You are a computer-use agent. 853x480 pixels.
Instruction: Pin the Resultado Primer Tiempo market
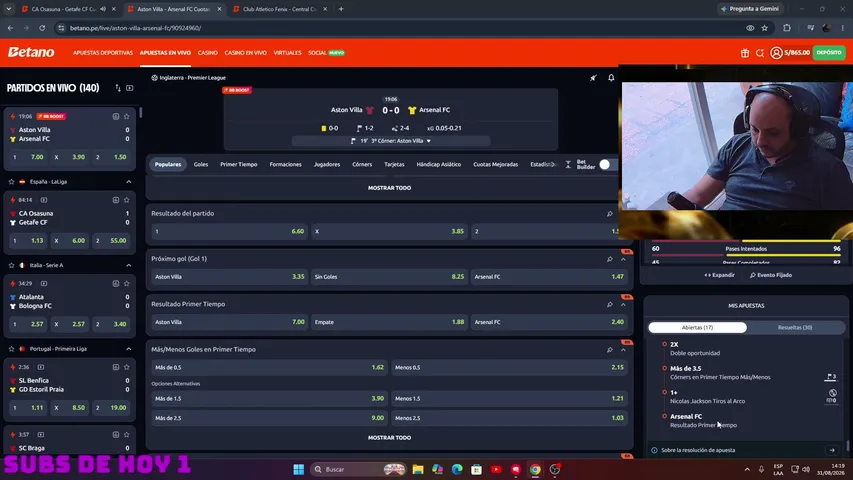pos(610,304)
